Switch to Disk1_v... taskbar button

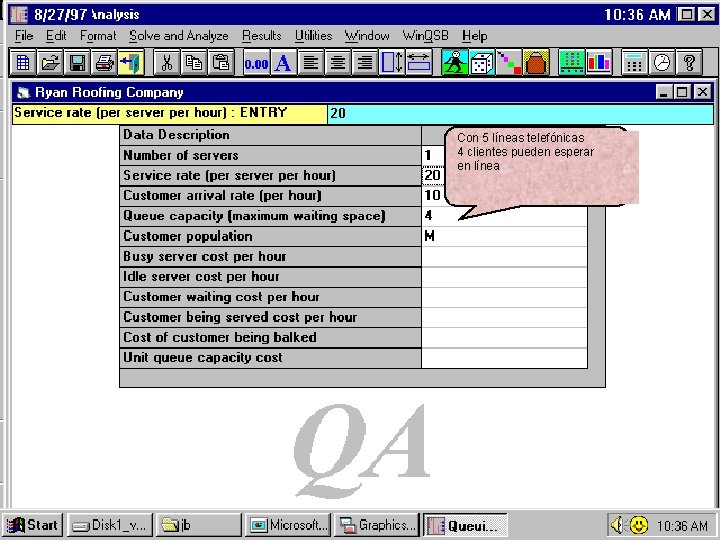click(x=109, y=525)
